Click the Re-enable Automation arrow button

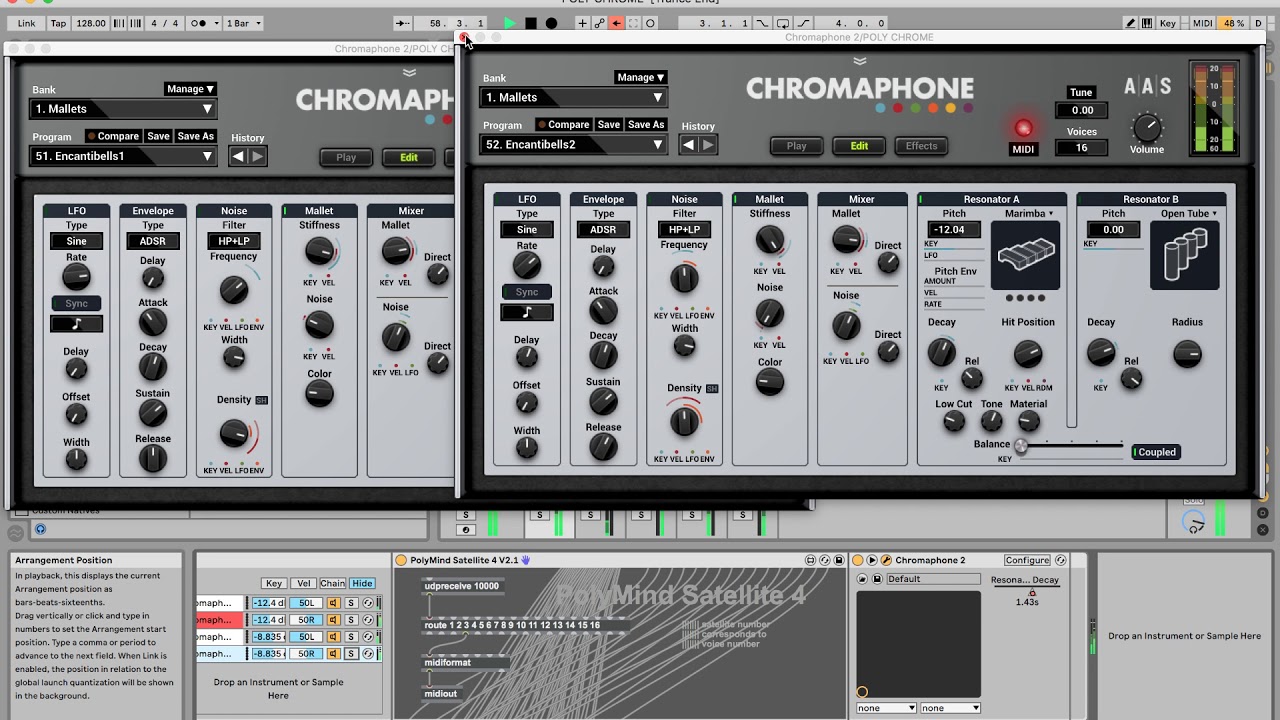[616, 23]
